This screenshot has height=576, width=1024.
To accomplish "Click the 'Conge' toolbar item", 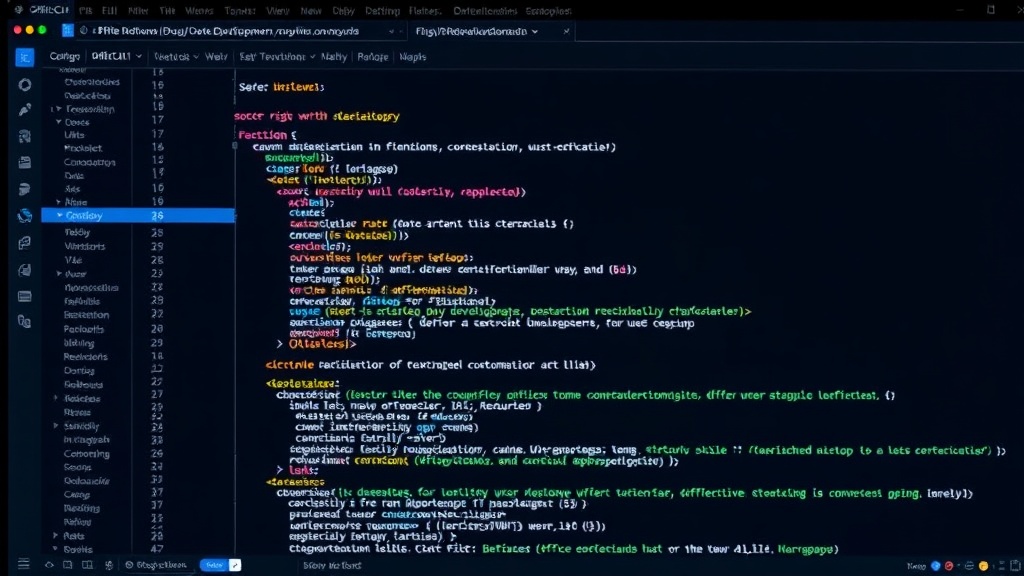I will pyautogui.click(x=65, y=56).
